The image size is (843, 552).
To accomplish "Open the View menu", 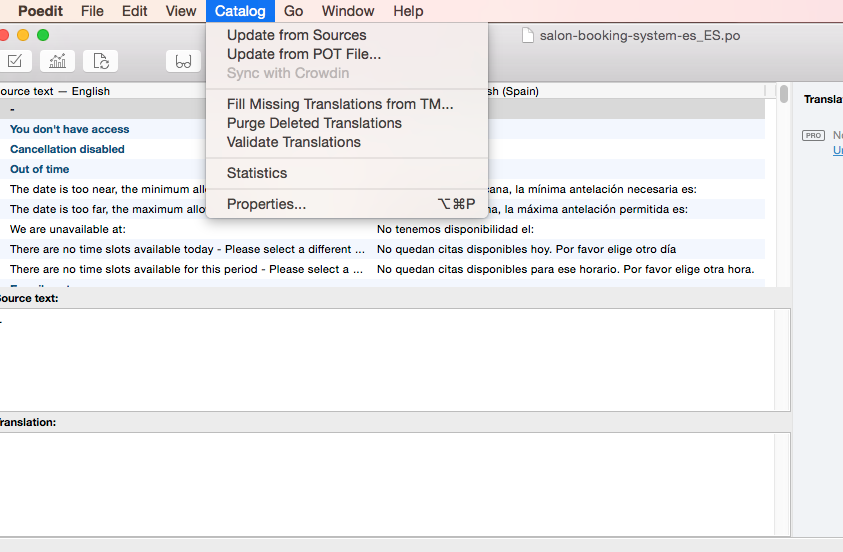I will click(x=181, y=11).
